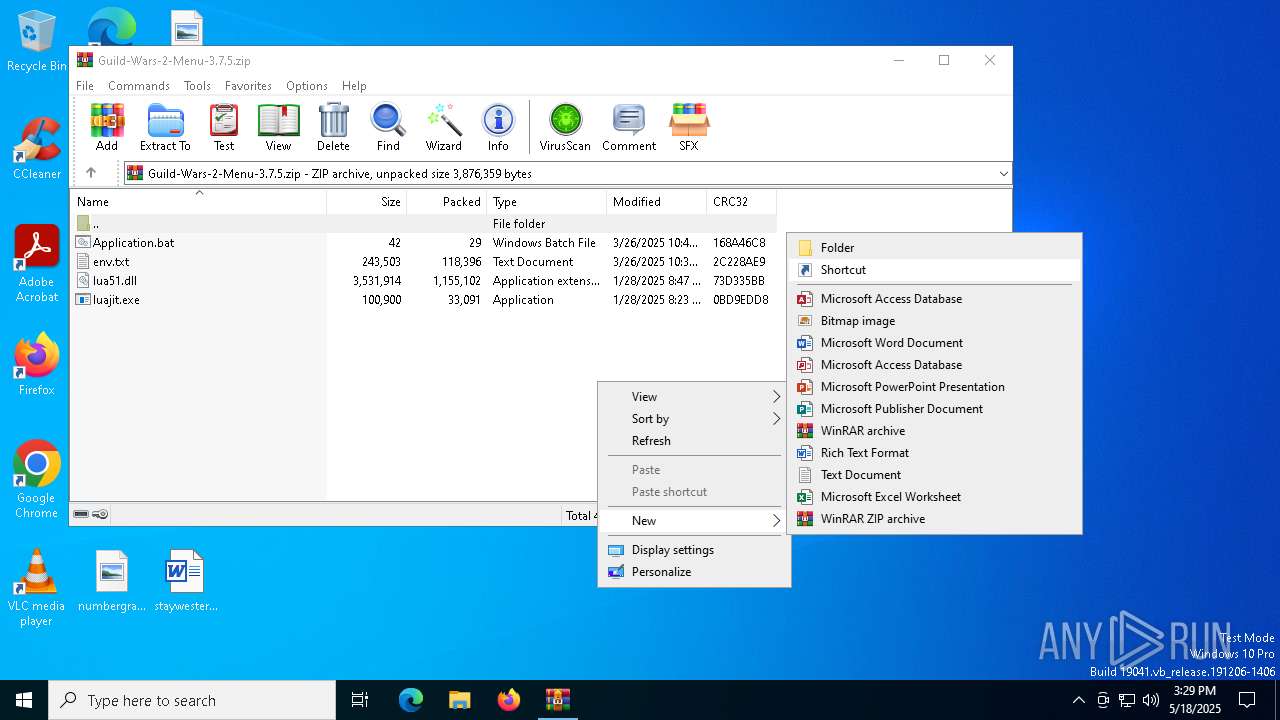Choose Refresh in the context menu
This screenshot has height=720, width=1280.
pos(694,441)
